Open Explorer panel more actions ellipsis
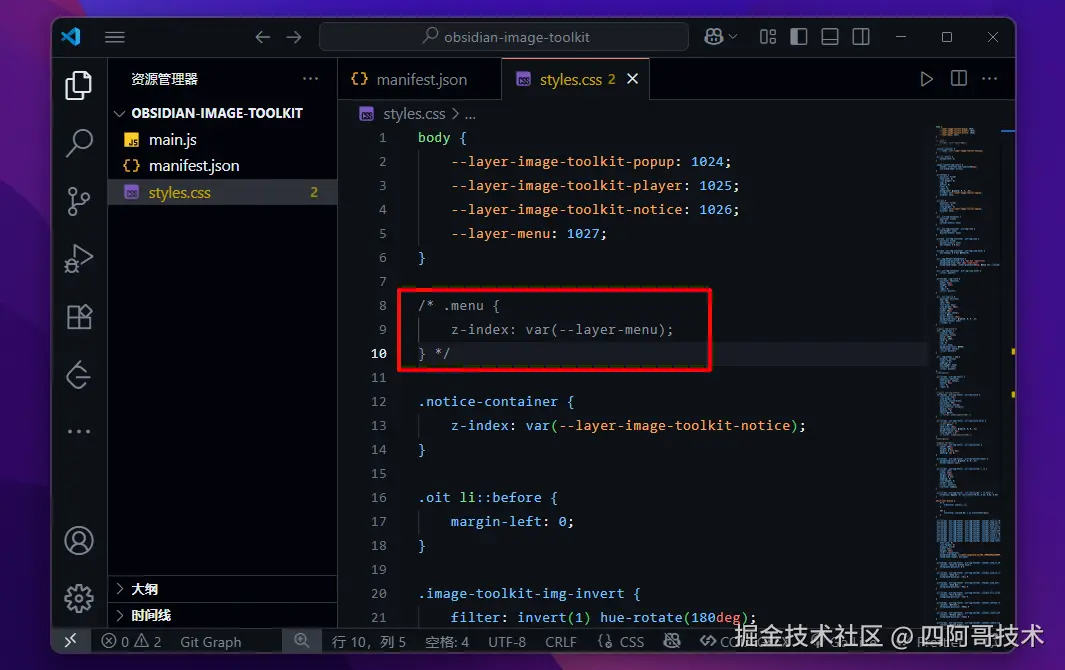 click(310, 79)
